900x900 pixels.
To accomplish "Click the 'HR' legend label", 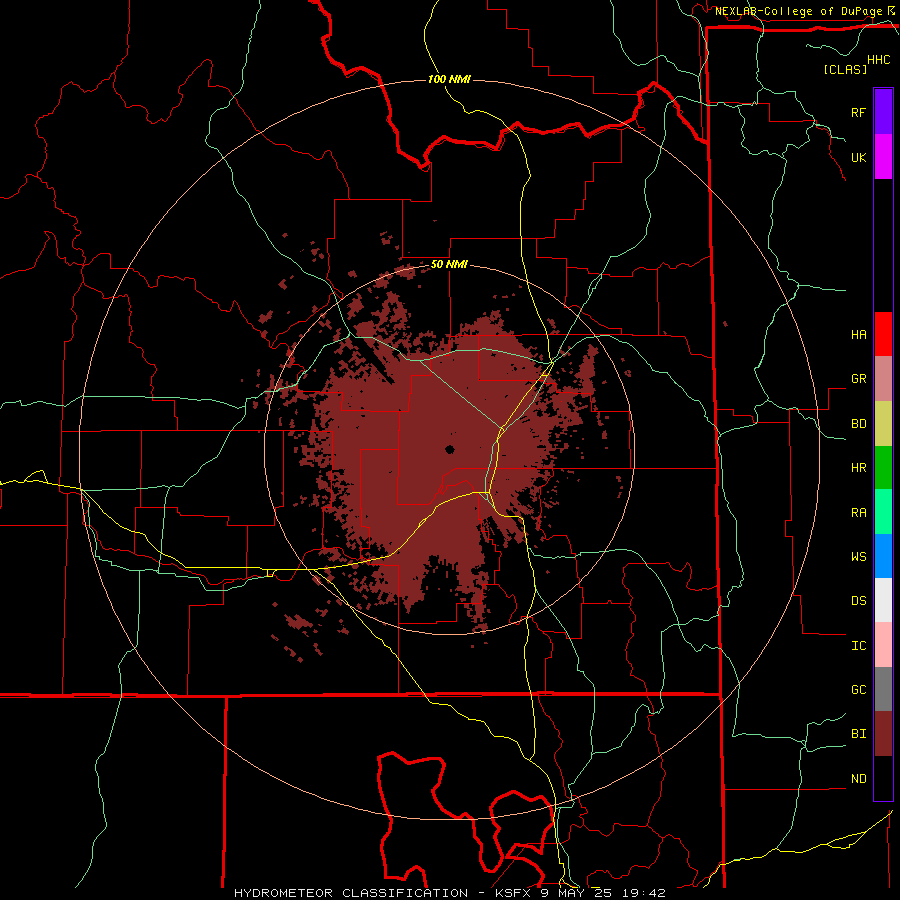I will [858, 468].
